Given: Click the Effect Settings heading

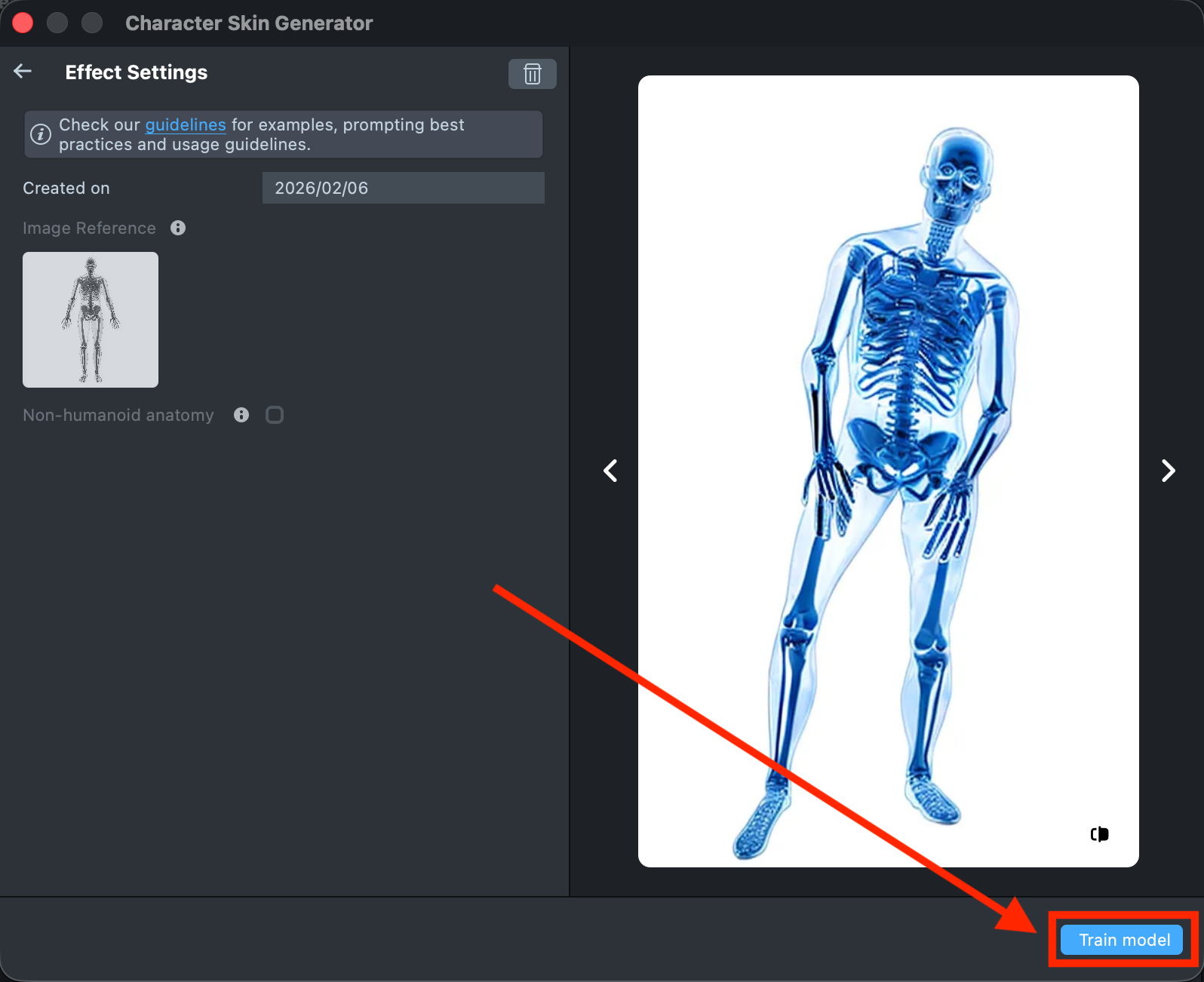Looking at the screenshot, I should coord(137,72).
